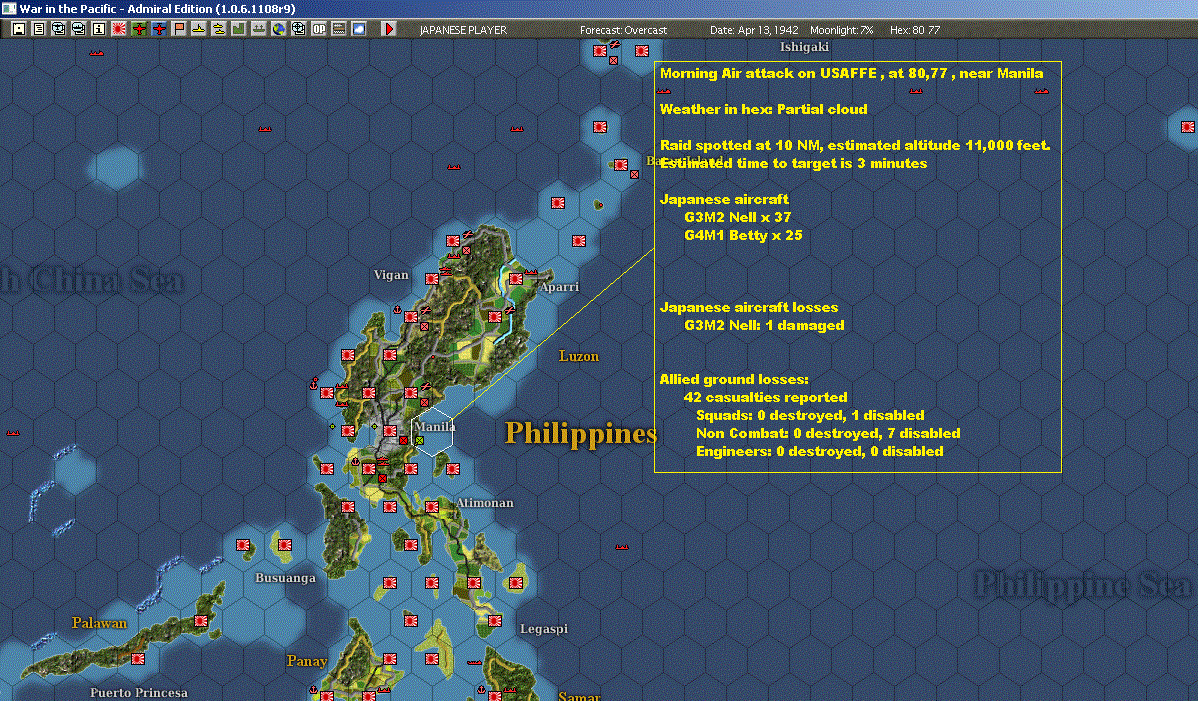Click 'G4M1 Betty x 25' in combat report
Screen dimensions: 1198x701
click(743, 235)
